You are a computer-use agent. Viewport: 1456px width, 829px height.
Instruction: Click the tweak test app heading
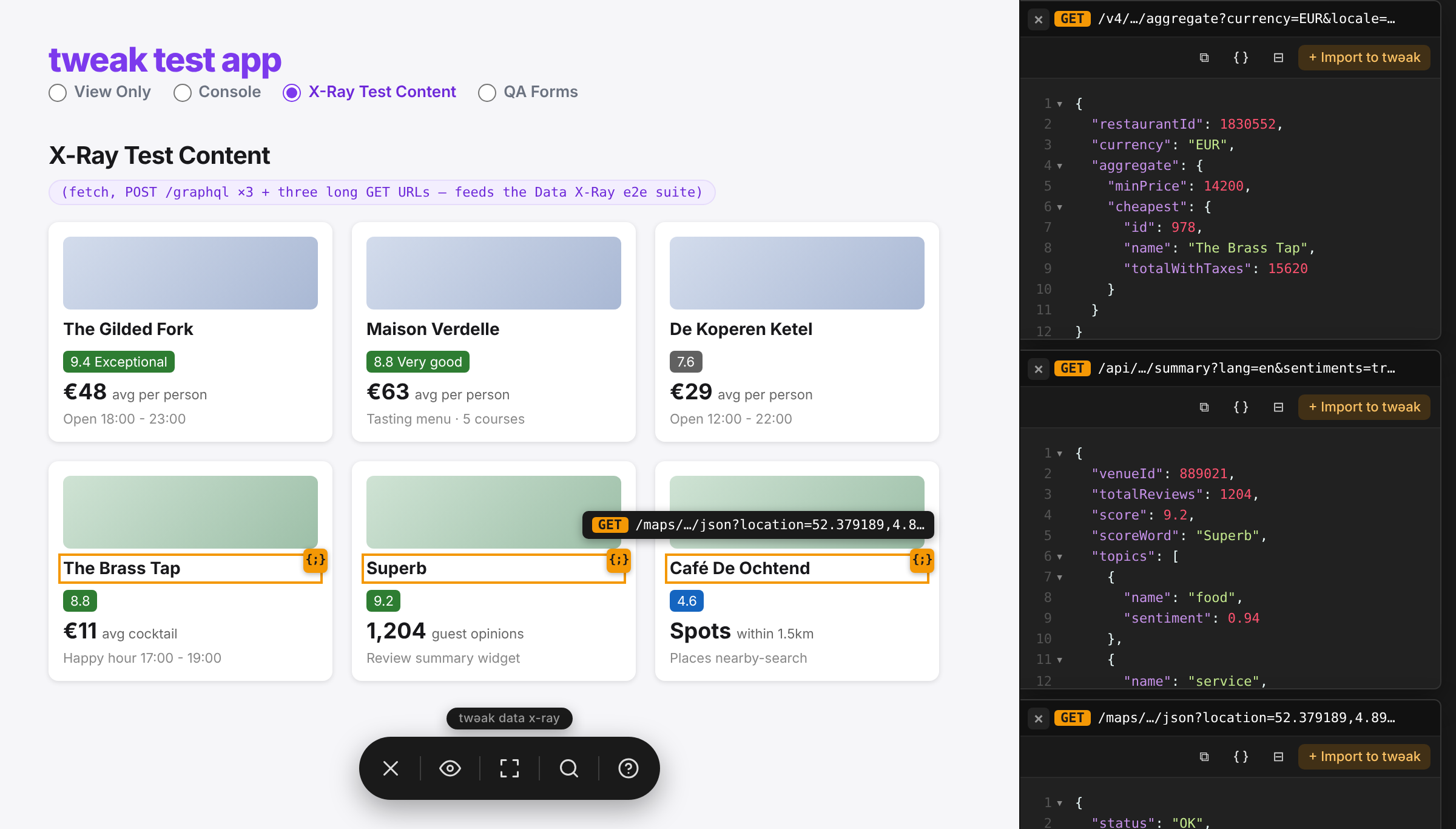165,60
